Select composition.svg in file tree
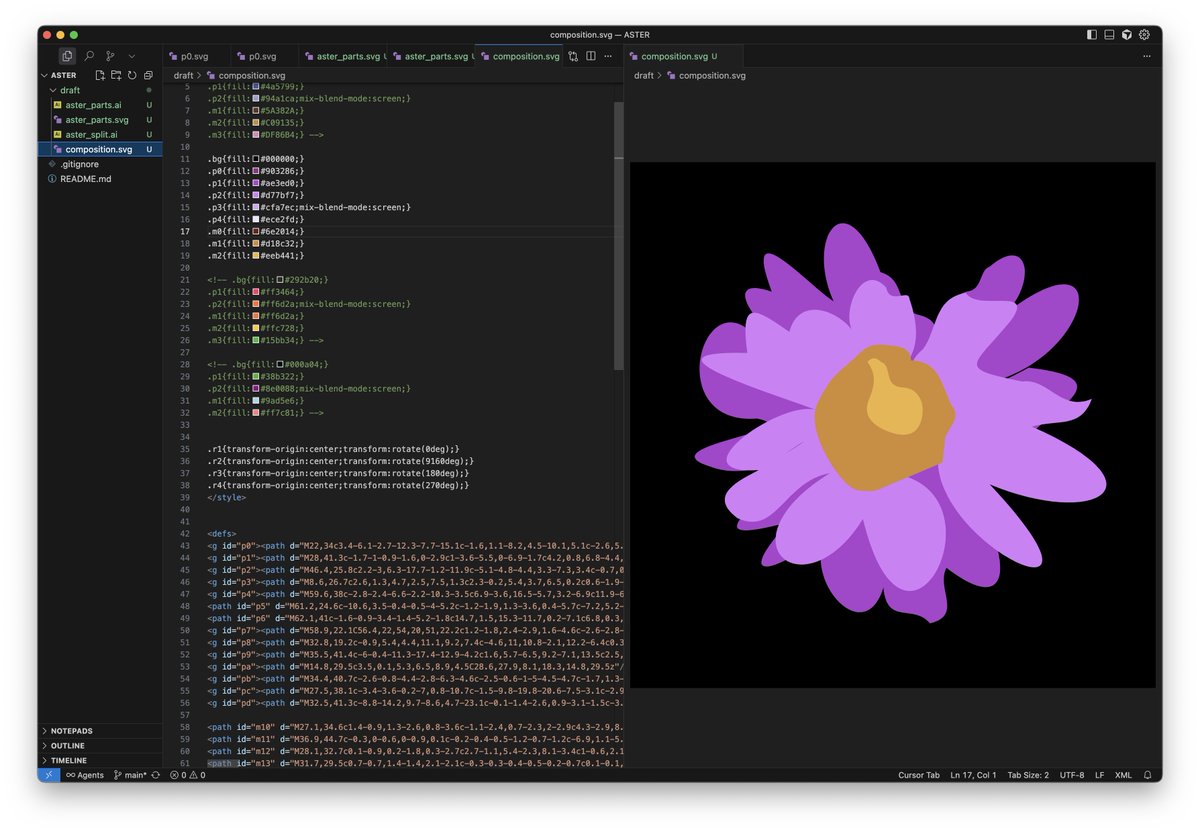Image resolution: width=1200 pixels, height=832 pixels. point(99,149)
